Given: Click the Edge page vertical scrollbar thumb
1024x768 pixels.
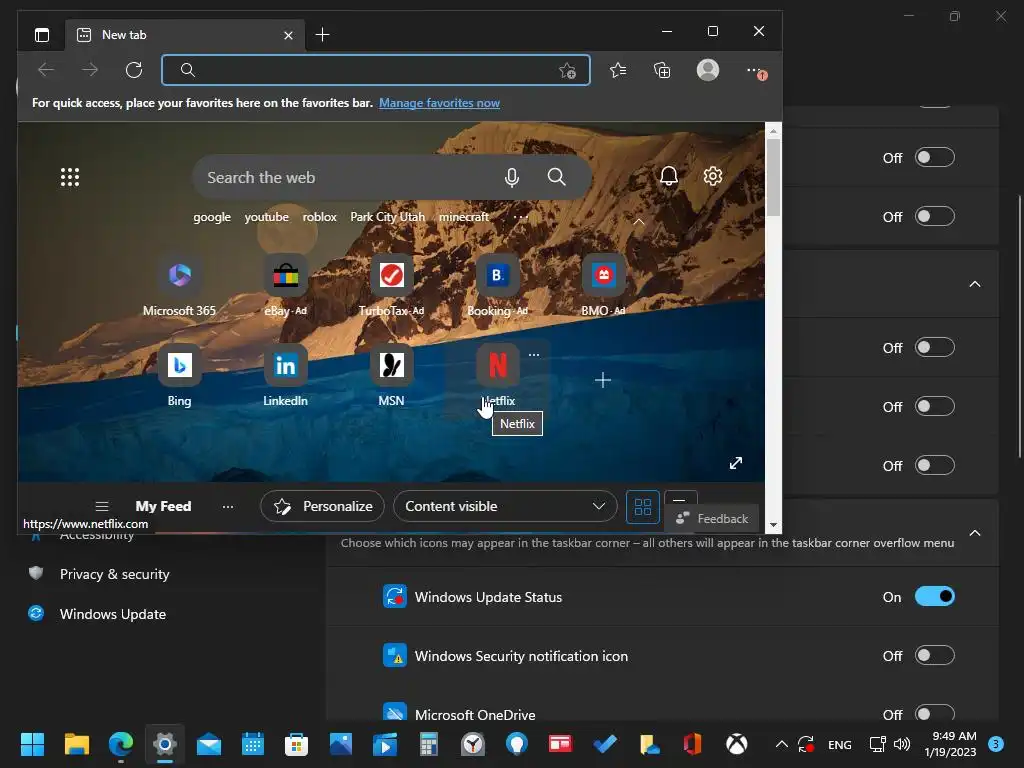Looking at the screenshot, I should [x=773, y=177].
